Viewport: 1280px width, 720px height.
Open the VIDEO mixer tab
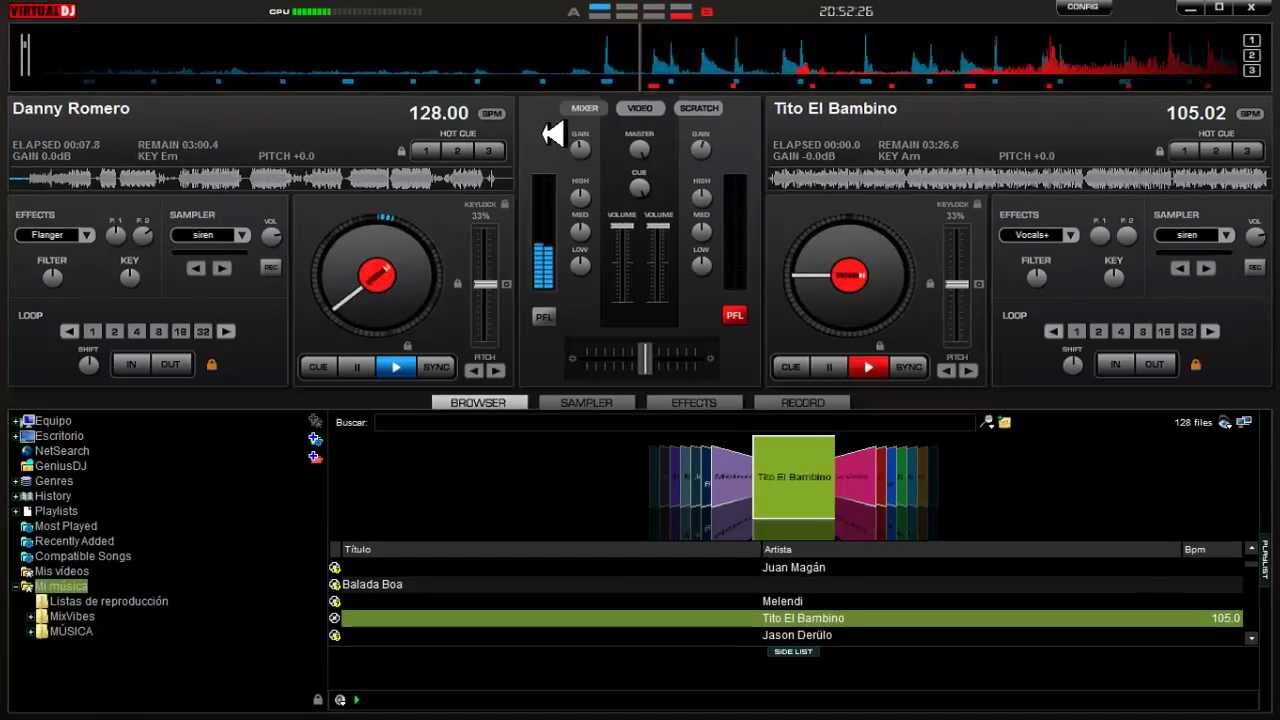(640, 108)
